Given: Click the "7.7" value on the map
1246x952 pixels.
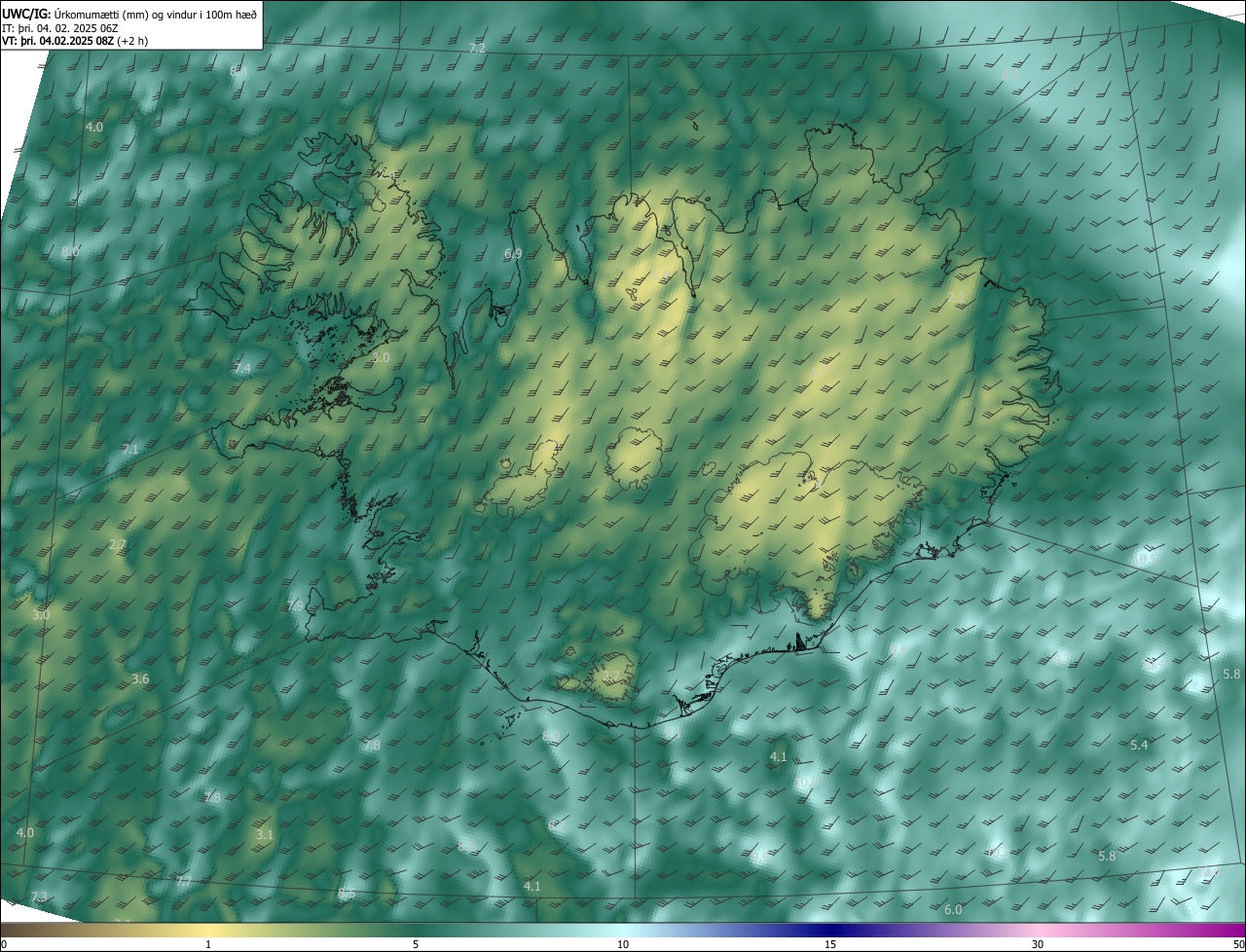Looking at the screenshot, I should pos(183,880).
